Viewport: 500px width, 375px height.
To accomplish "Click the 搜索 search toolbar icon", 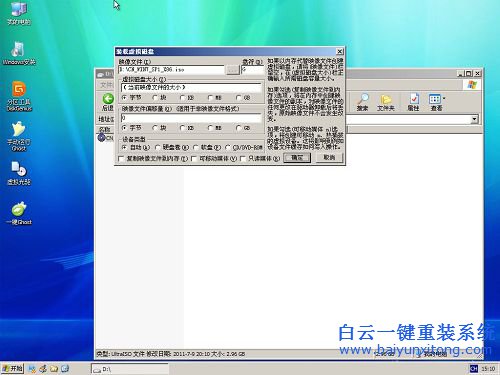I will click(362, 102).
